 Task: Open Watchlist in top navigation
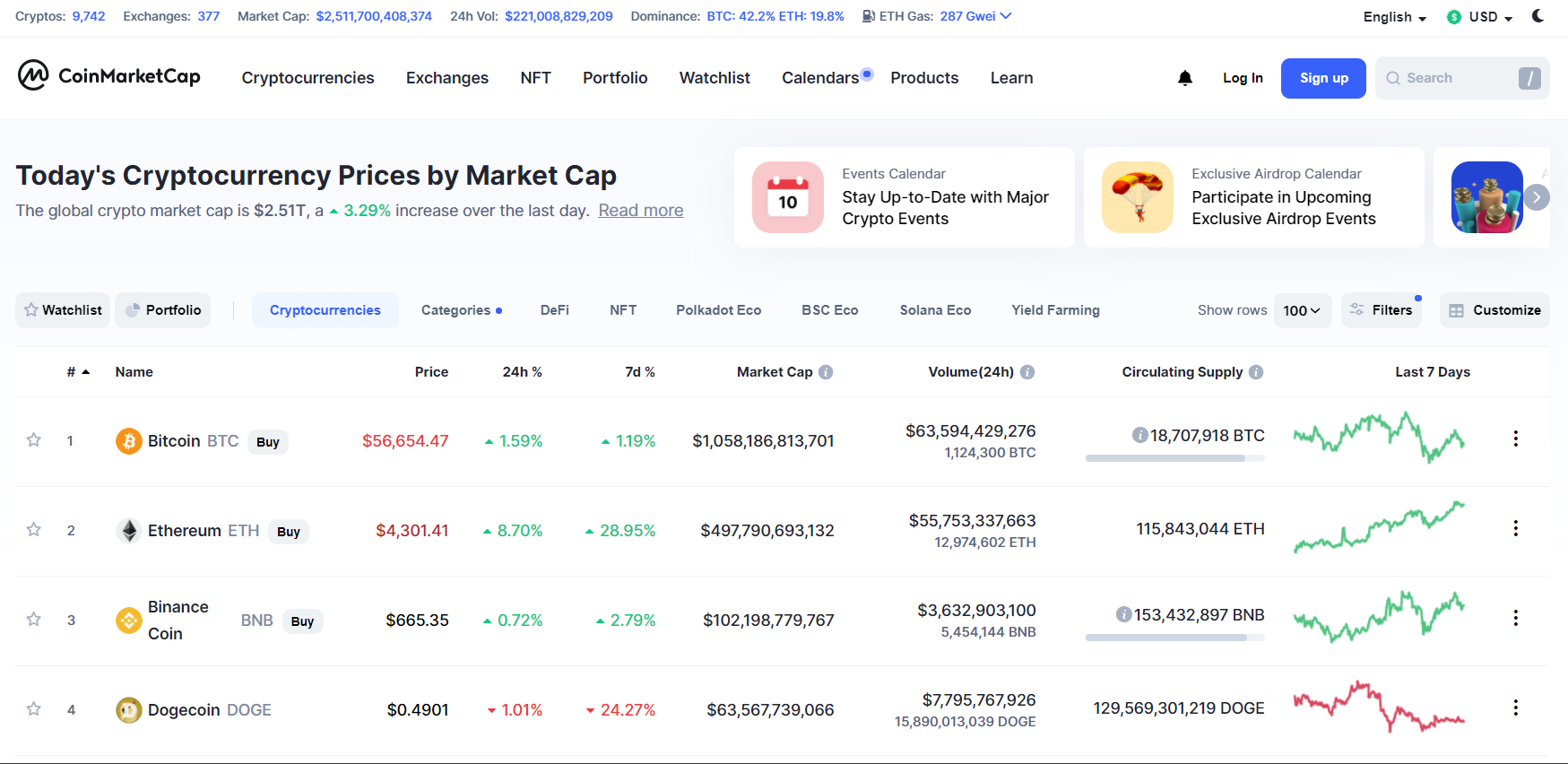click(x=715, y=78)
